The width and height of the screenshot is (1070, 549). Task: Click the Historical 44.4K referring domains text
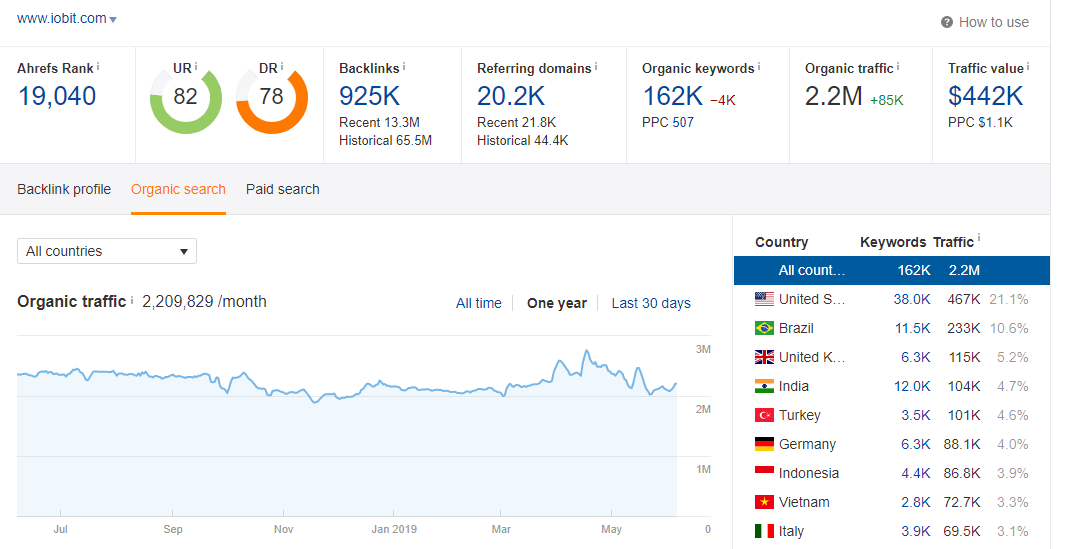(523, 140)
